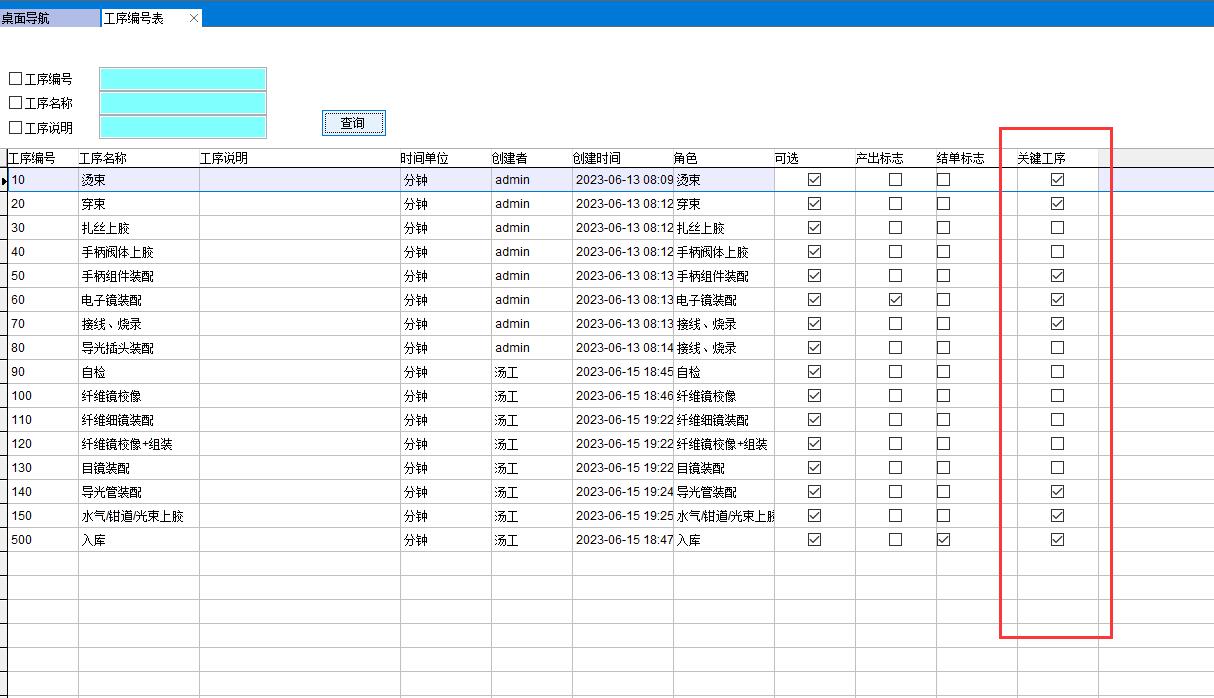1214x698 pixels.
Task: Click the 工序编号 text input field
Action: [183, 79]
